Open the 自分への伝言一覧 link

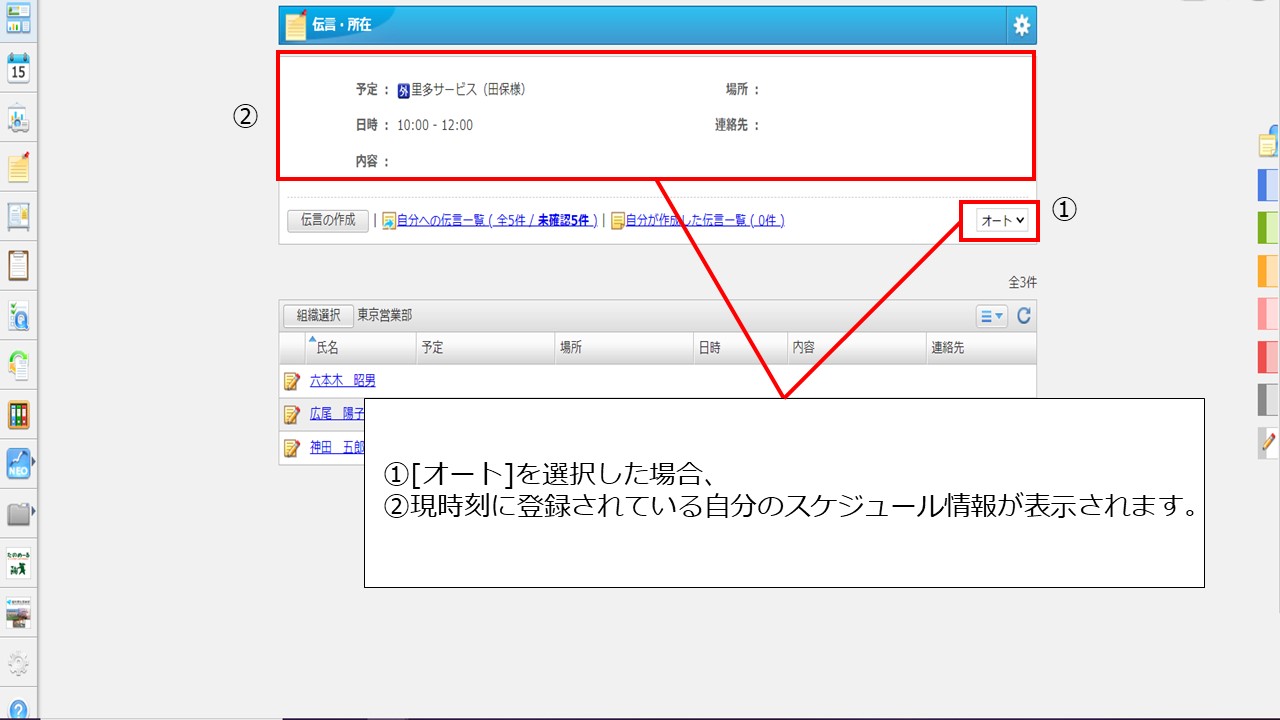click(x=497, y=221)
